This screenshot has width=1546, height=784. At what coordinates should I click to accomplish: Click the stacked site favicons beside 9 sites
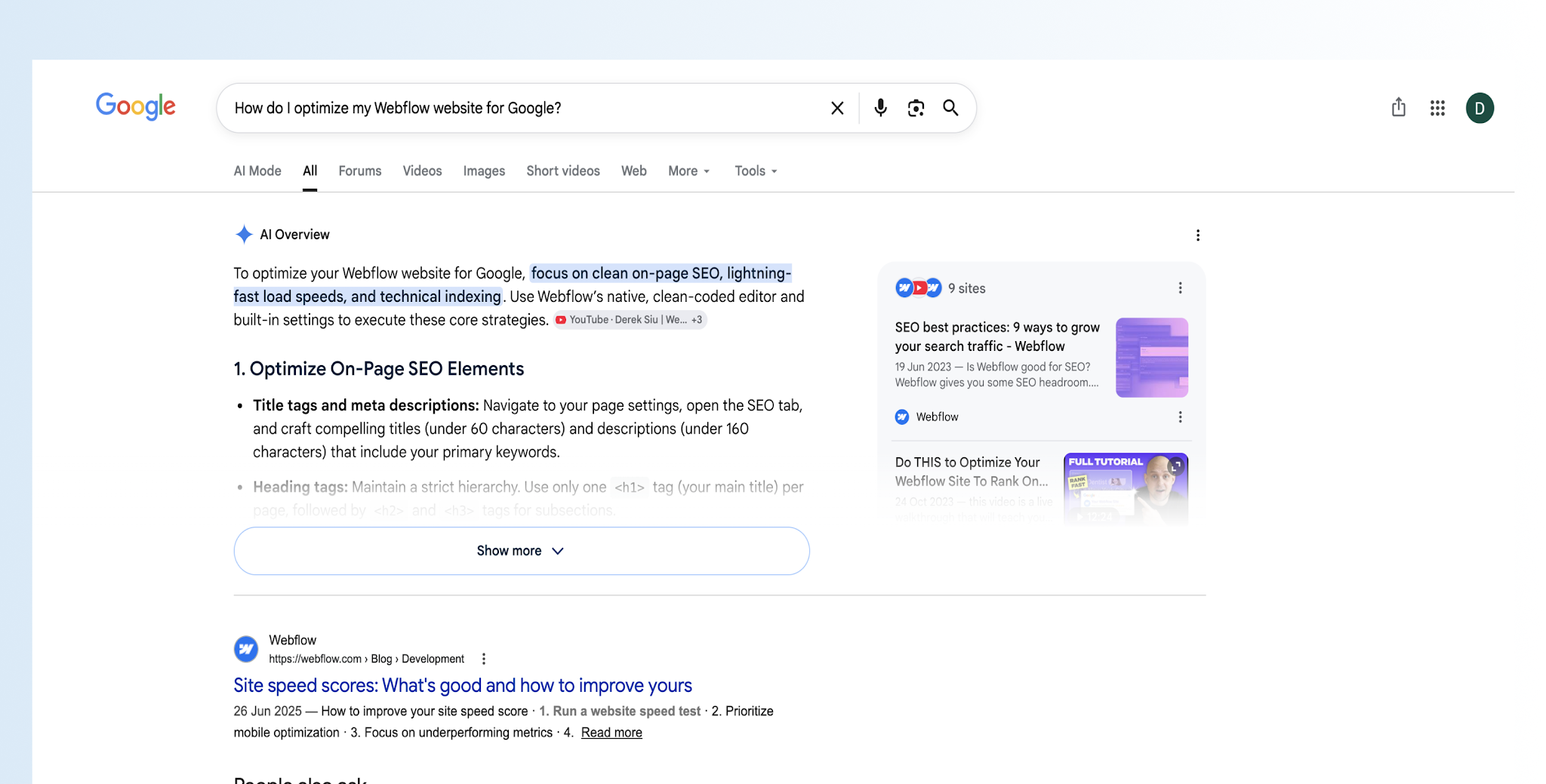click(918, 288)
